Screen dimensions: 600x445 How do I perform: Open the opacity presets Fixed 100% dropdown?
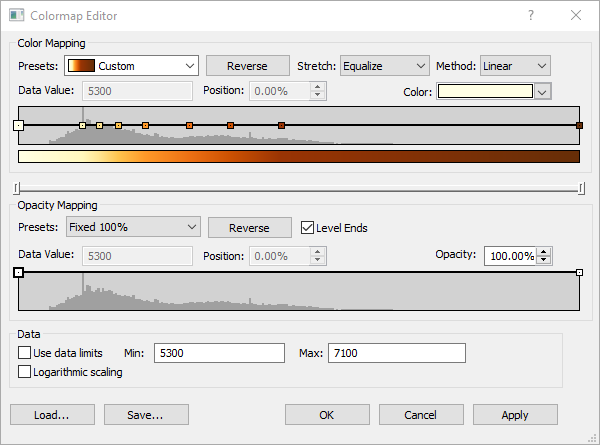133,227
